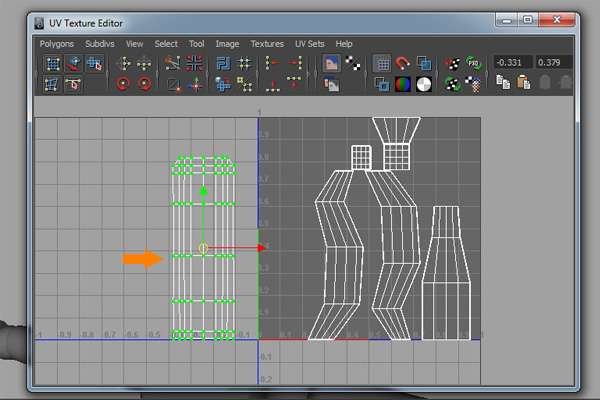The height and width of the screenshot is (400, 600).
Task: Click the U coordinate field showing -0.331
Action: [512, 63]
